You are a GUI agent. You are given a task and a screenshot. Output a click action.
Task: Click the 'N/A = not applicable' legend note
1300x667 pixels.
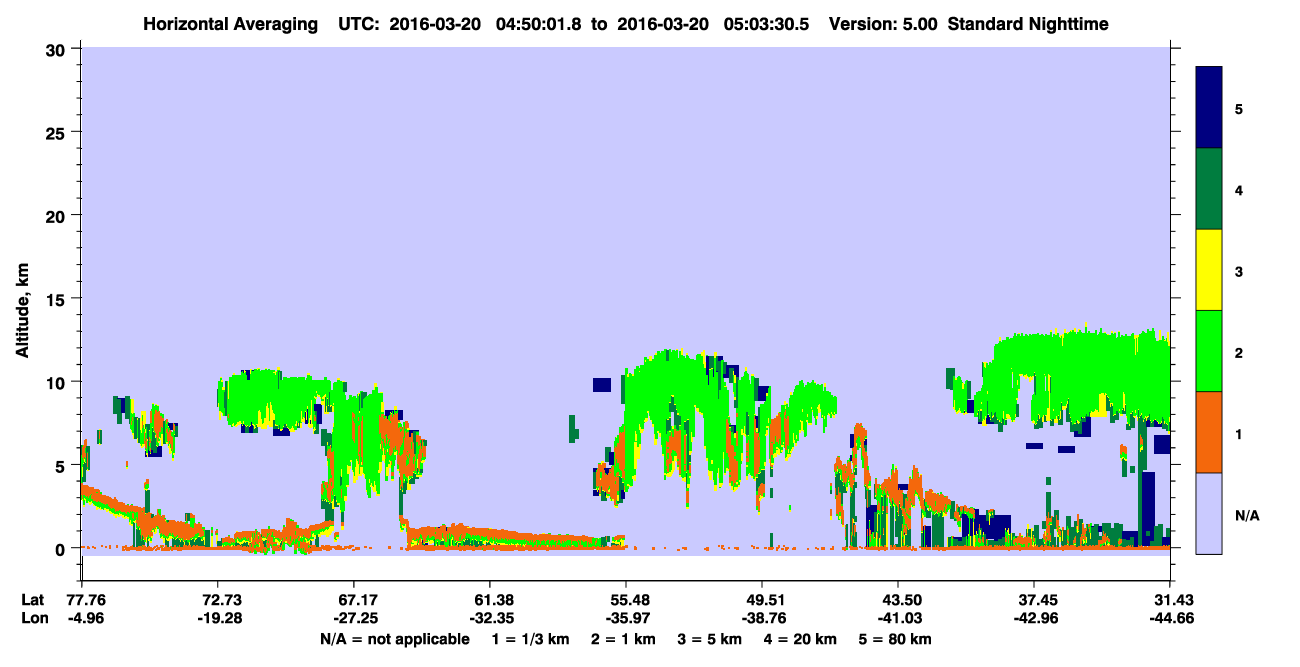pyautogui.click(x=395, y=639)
